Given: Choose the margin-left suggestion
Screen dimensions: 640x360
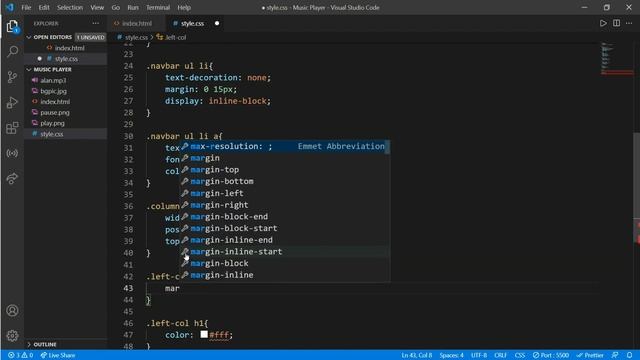Looking at the screenshot, I should 285,193.
